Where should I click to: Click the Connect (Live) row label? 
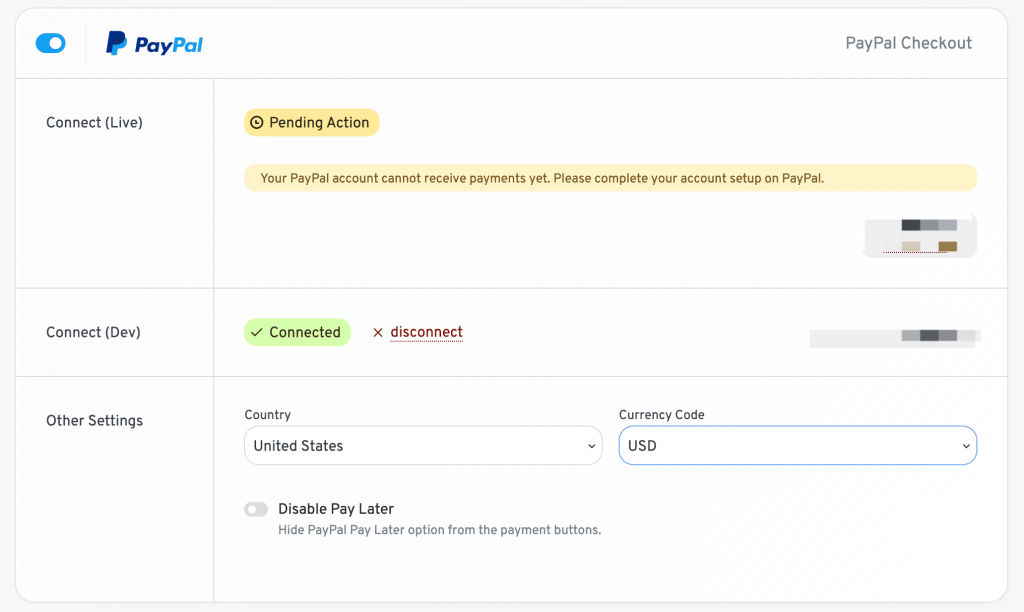pos(94,123)
